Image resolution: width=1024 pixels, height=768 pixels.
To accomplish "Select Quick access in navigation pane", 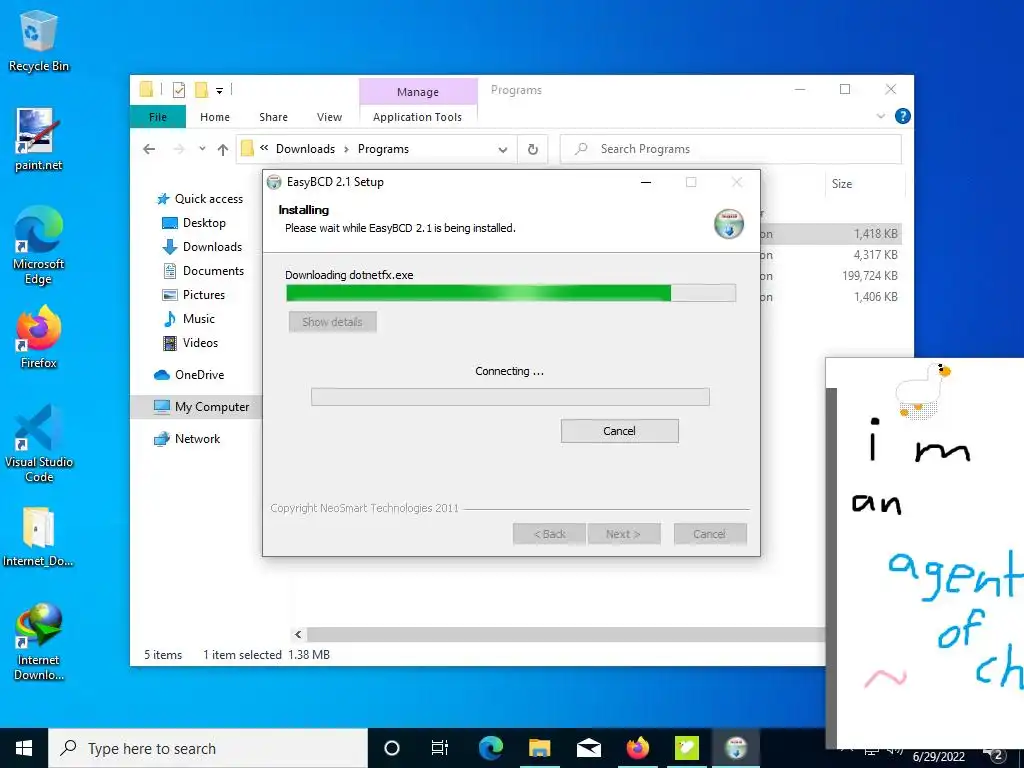I will (200, 199).
